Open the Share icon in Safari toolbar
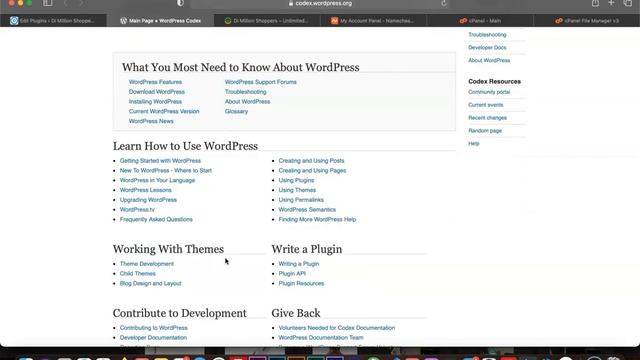640x360 pixels. click(x=596, y=3)
